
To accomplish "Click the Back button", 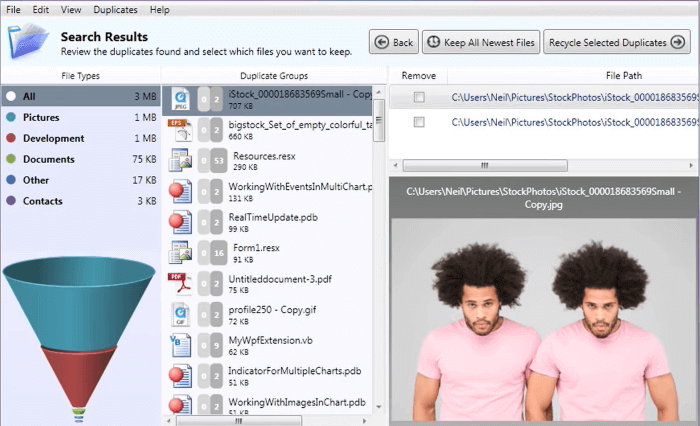I will [x=394, y=42].
